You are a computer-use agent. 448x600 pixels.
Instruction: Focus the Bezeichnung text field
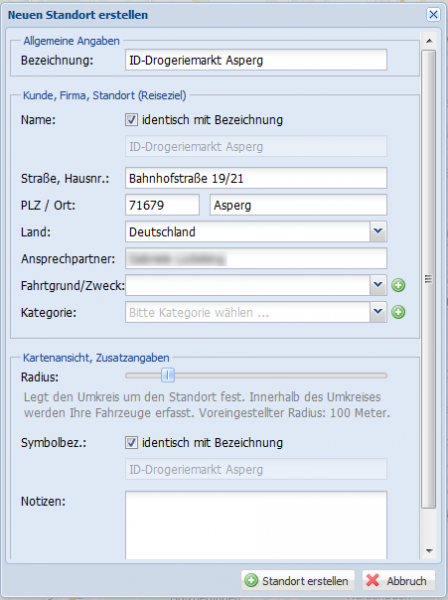[x=256, y=60]
